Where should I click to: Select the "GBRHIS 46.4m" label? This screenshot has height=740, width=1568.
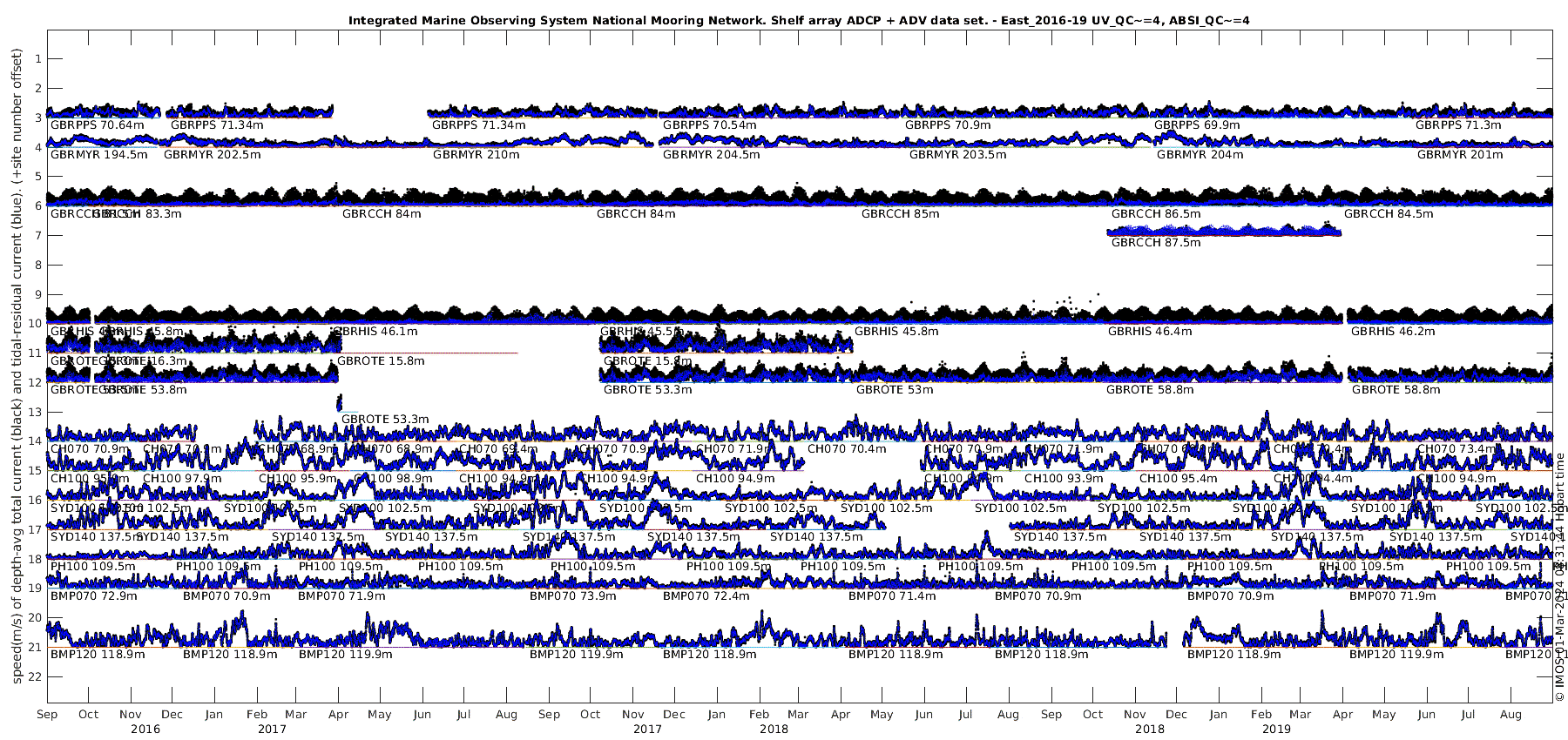pos(1150,332)
